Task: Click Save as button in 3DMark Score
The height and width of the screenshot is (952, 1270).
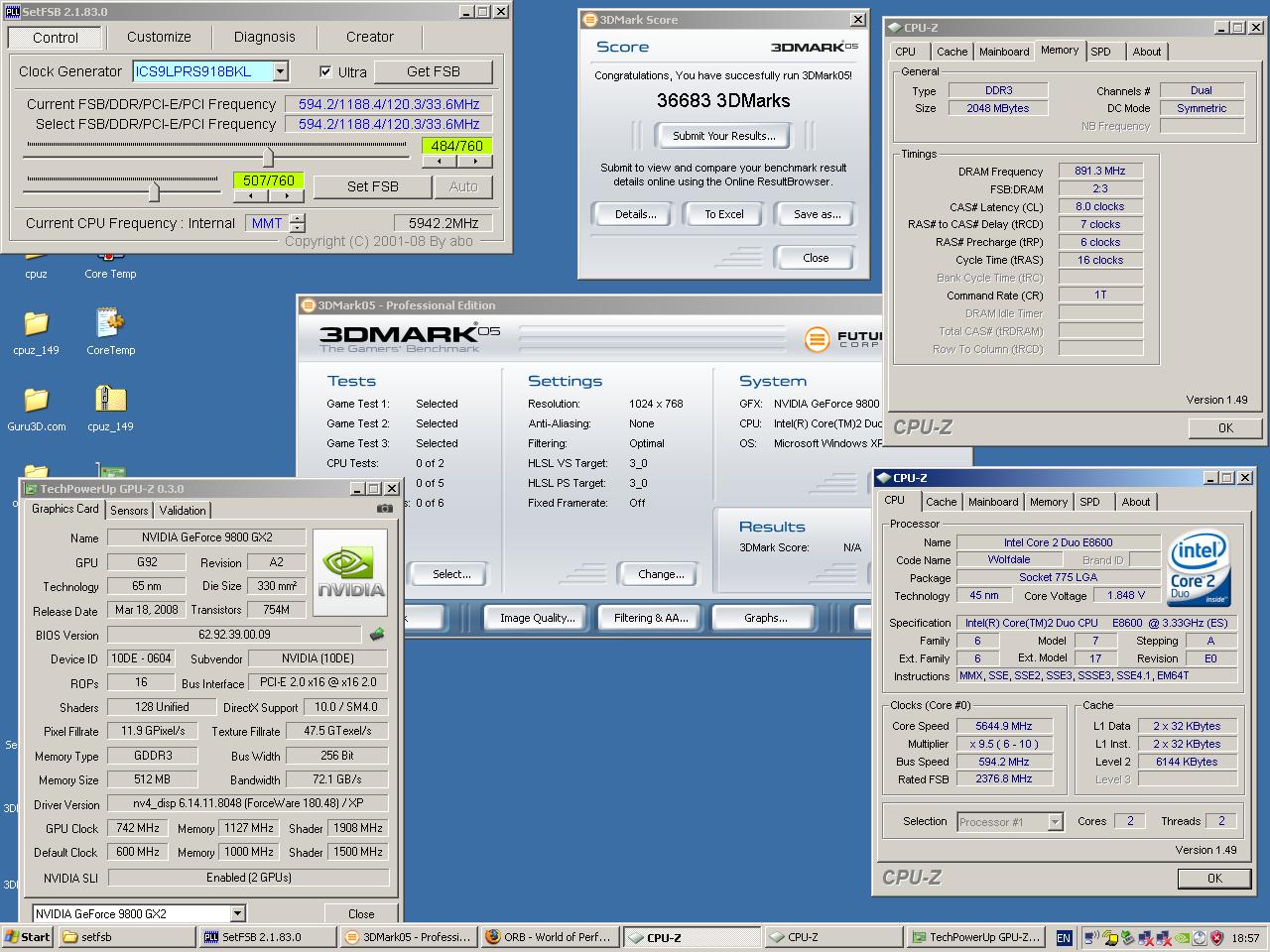Action: pyautogui.click(x=817, y=214)
